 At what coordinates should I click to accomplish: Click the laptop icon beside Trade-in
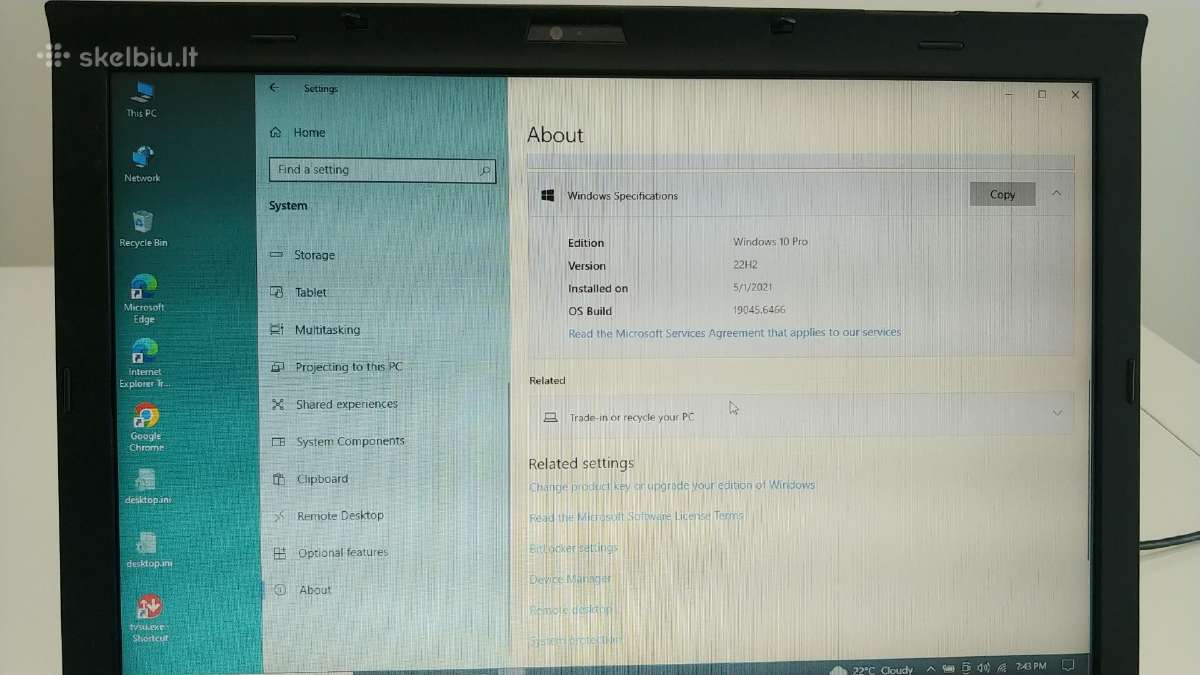550,417
